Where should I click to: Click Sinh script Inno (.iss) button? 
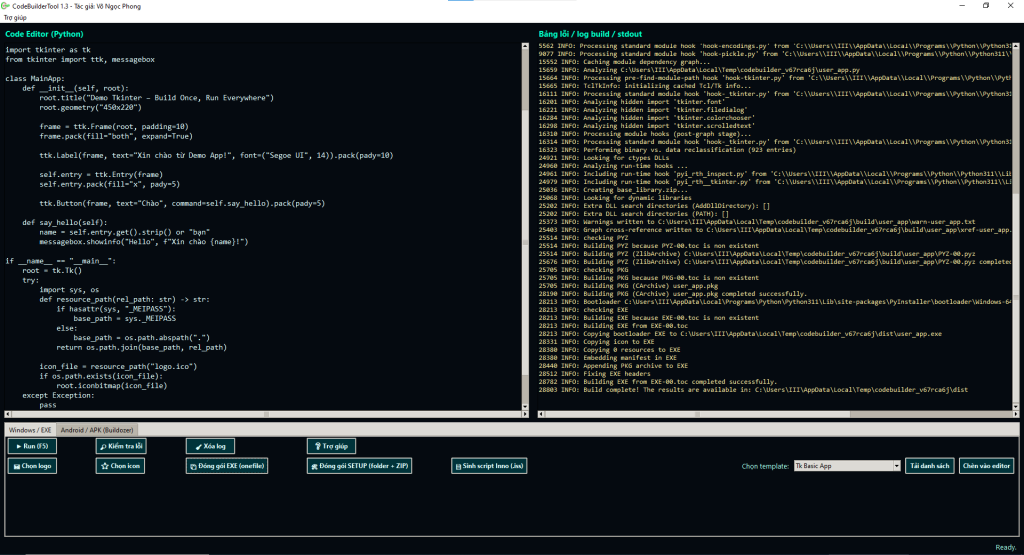click(x=489, y=466)
